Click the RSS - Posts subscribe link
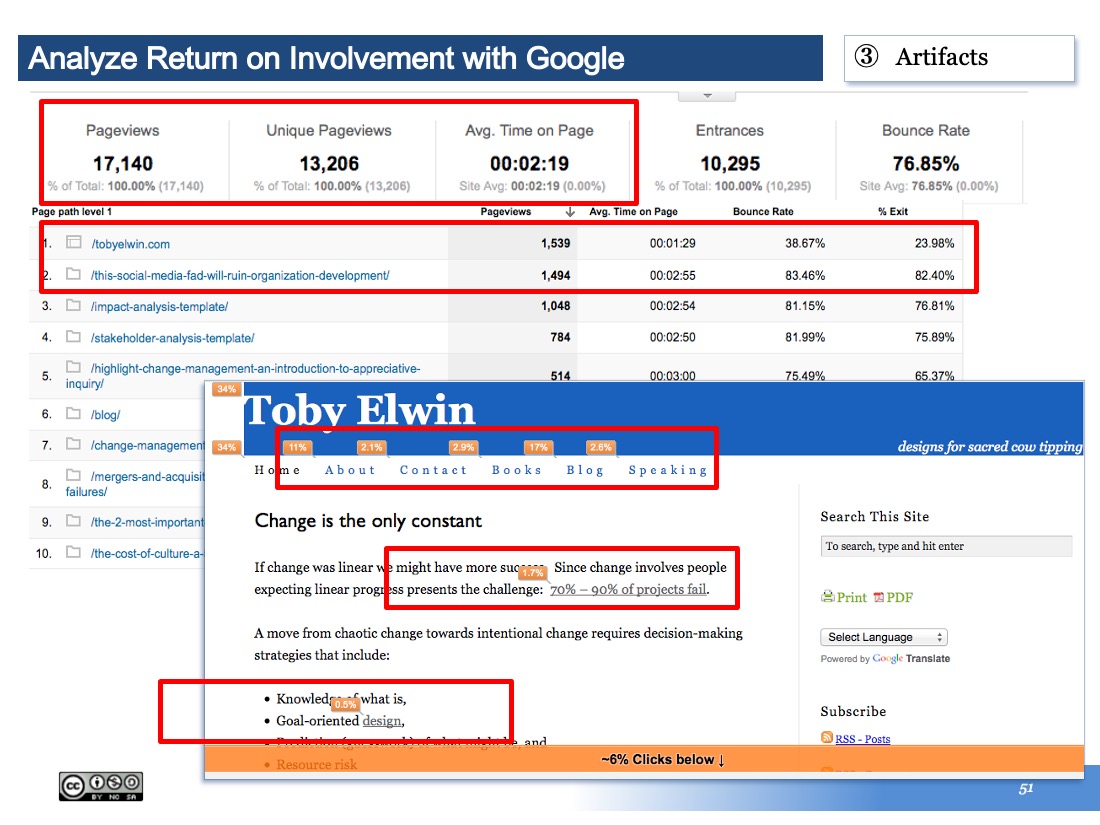 (862, 739)
